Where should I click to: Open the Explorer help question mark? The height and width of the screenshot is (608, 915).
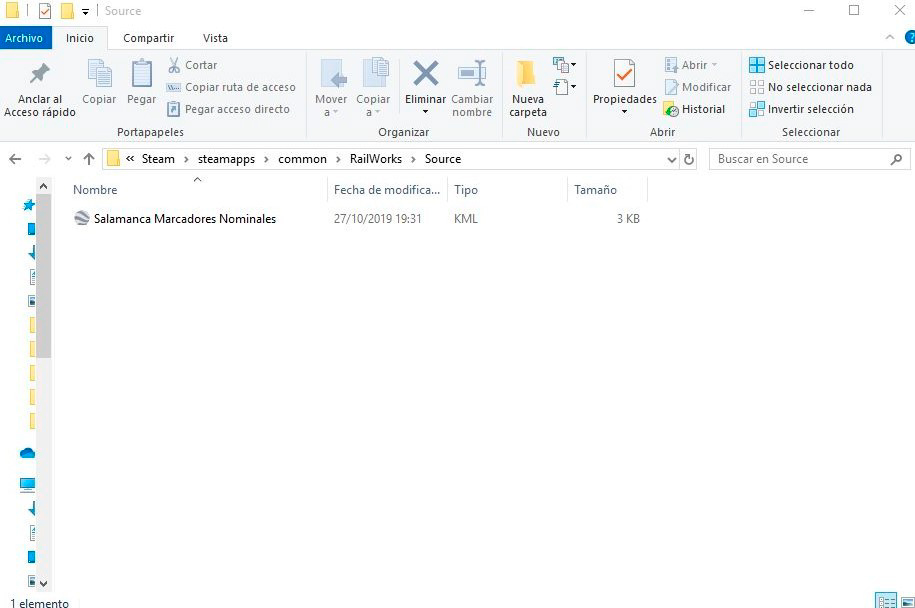tap(910, 37)
